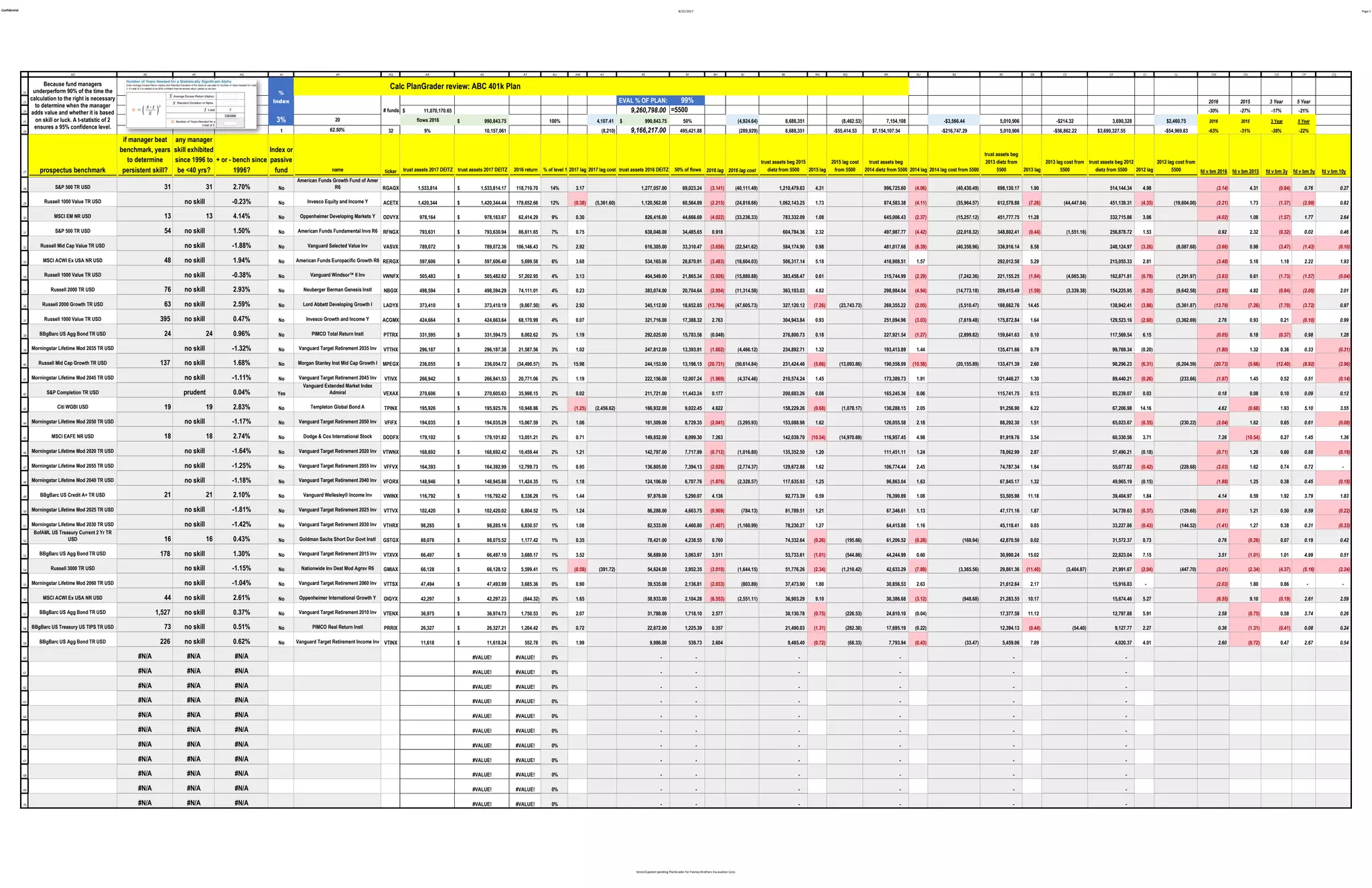The image size is (1372, 888).
Task: Click the statistically significant alpha calculator image
Action: pos(191,104)
